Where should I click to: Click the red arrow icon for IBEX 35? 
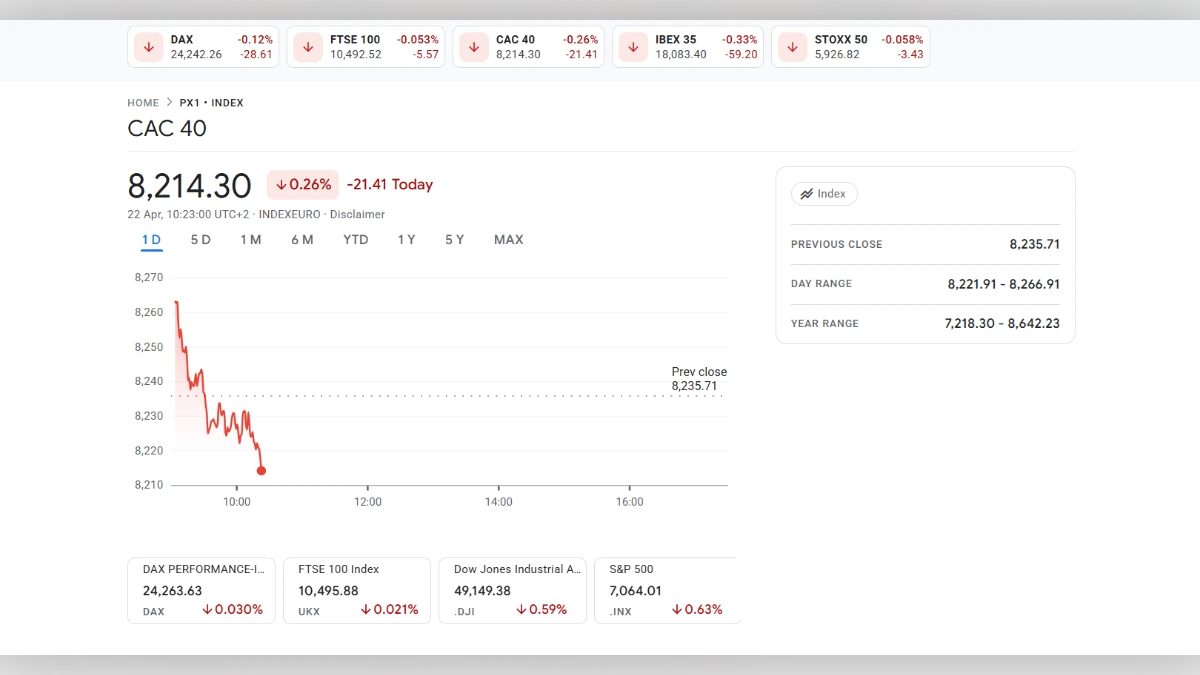click(632, 46)
